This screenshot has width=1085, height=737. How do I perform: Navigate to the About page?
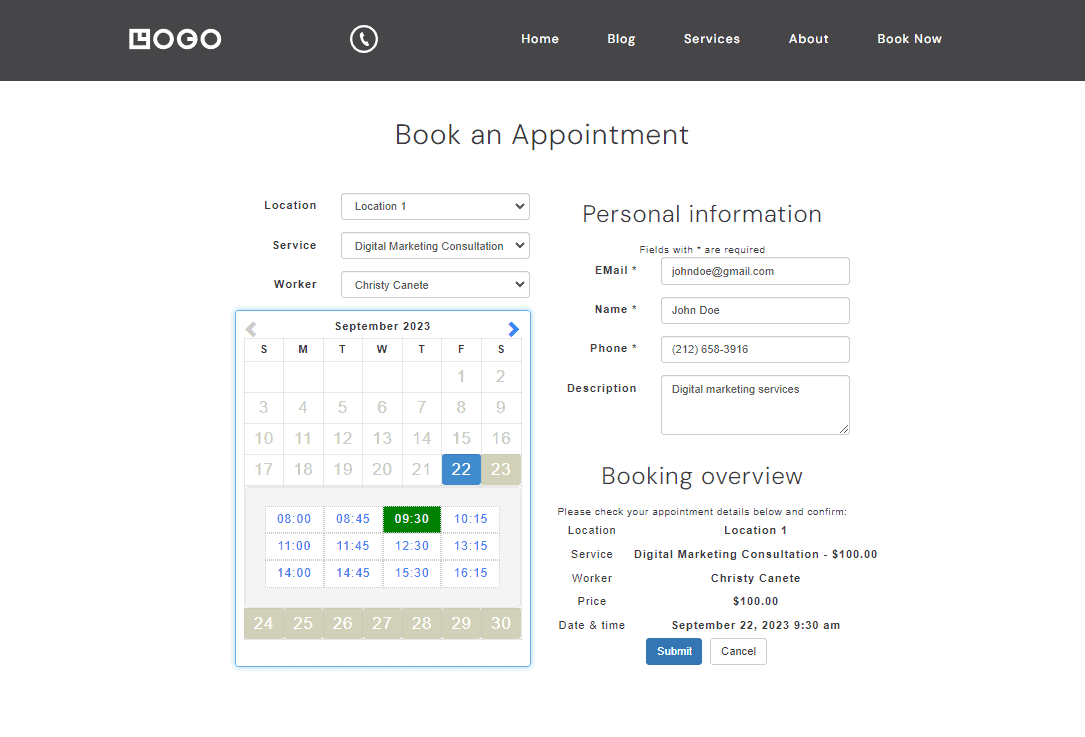(808, 39)
